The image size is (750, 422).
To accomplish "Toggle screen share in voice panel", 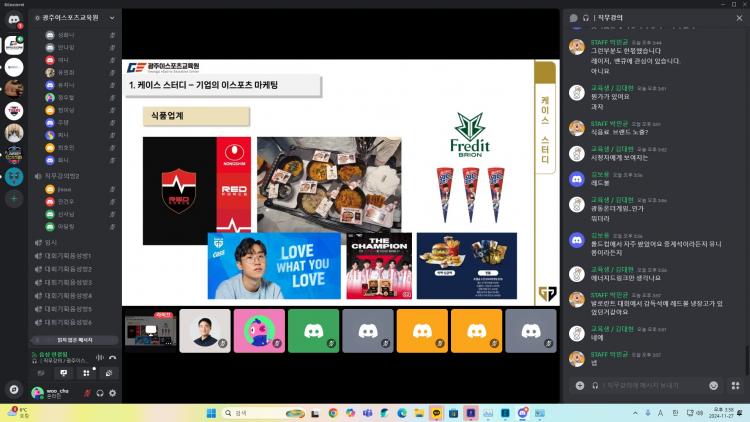I will pyautogui.click(x=64, y=373).
